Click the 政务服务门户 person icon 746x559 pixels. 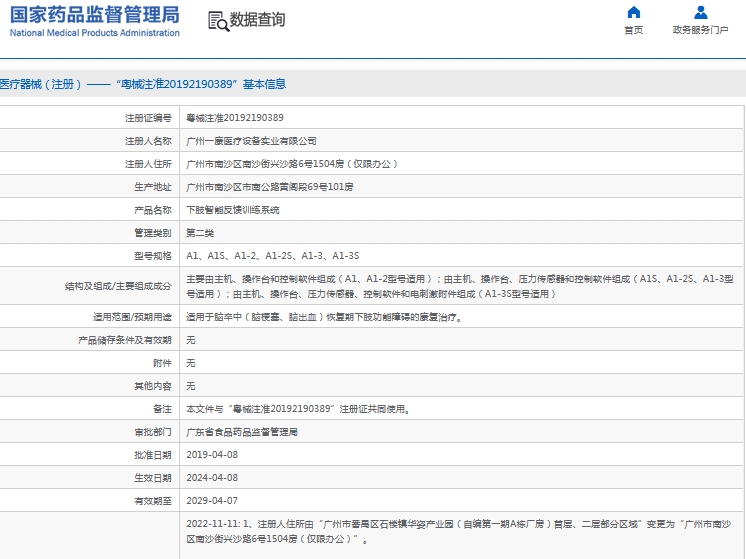point(700,13)
